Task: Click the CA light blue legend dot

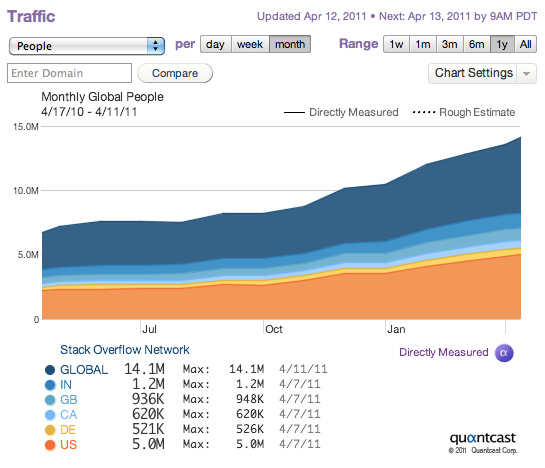Action: (50, 415)
